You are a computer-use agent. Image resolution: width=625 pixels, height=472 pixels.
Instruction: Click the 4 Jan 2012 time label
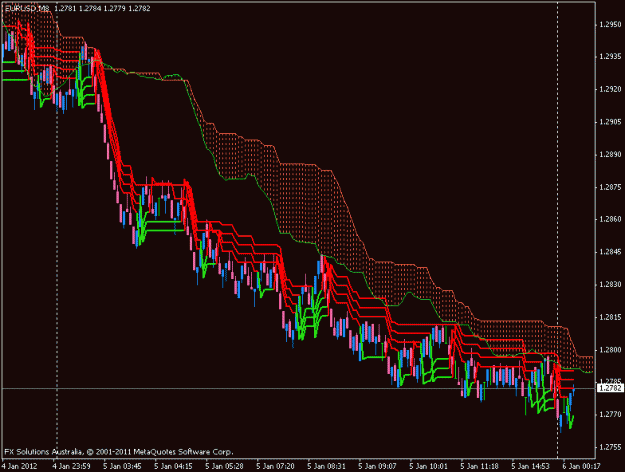[x=20, y=466]
